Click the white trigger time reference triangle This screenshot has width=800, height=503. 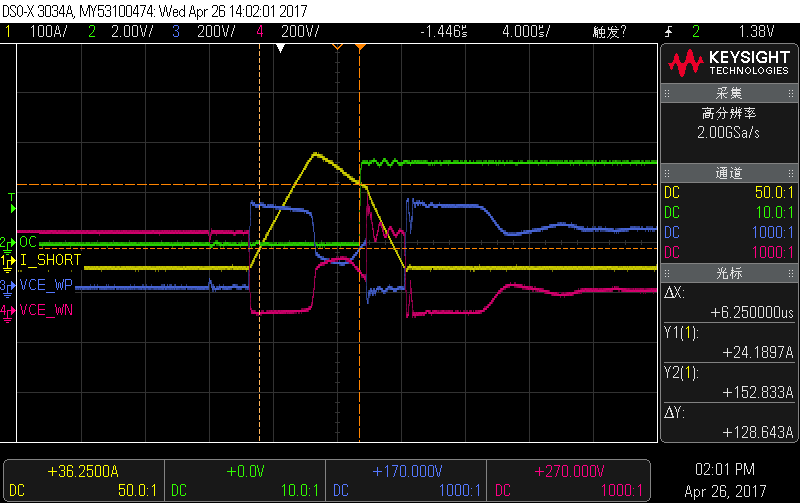tap(280, 48)
